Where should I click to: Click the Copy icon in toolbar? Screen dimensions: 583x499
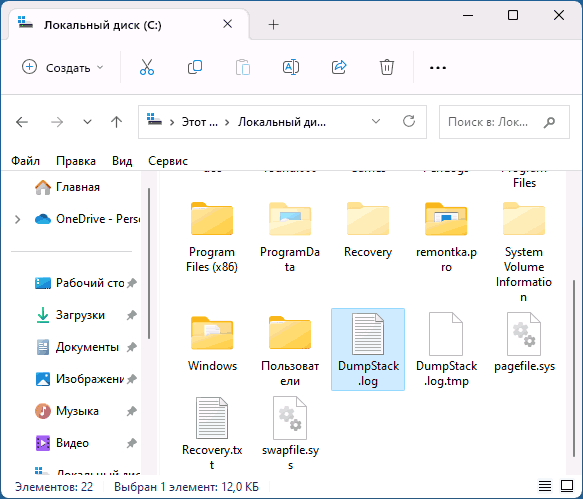click(195, 67)
